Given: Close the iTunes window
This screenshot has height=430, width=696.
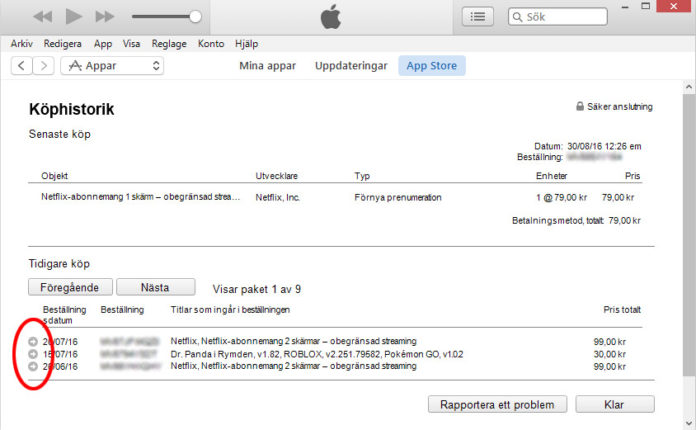Looking at the screenshot, I should [x=674, y=6].
